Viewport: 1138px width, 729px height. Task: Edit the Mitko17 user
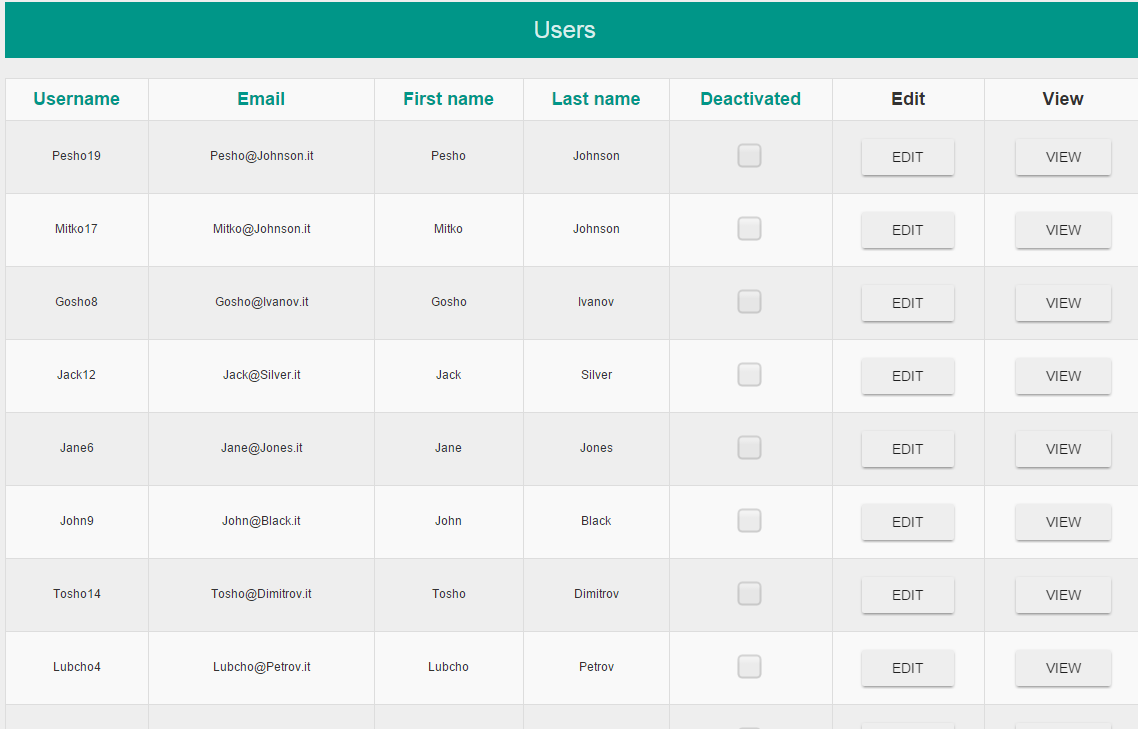(x=907, y=230)
